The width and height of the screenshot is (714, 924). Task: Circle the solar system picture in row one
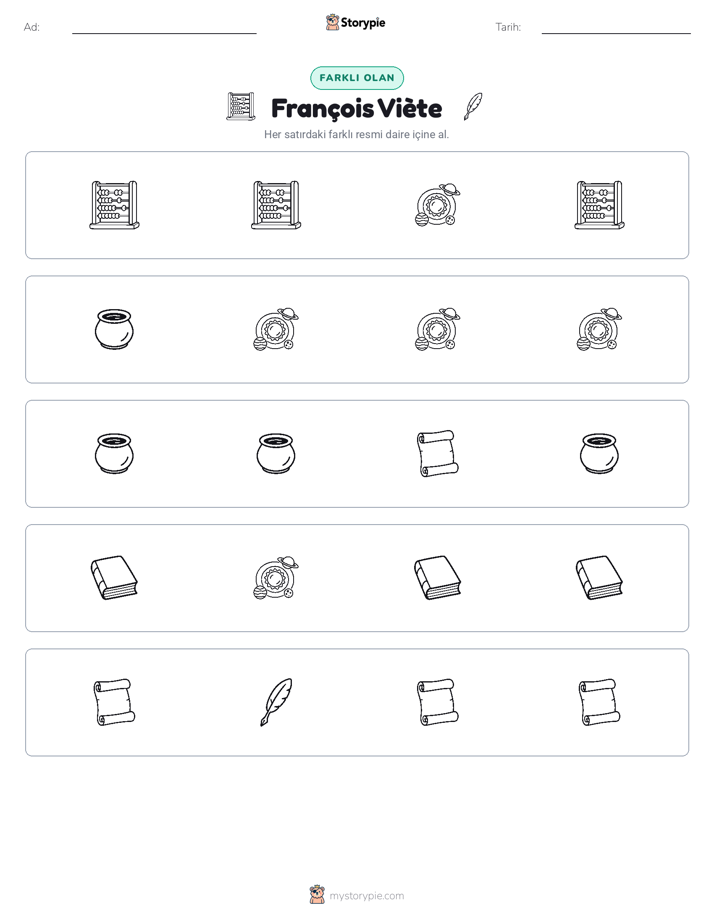tap(438, 205)
